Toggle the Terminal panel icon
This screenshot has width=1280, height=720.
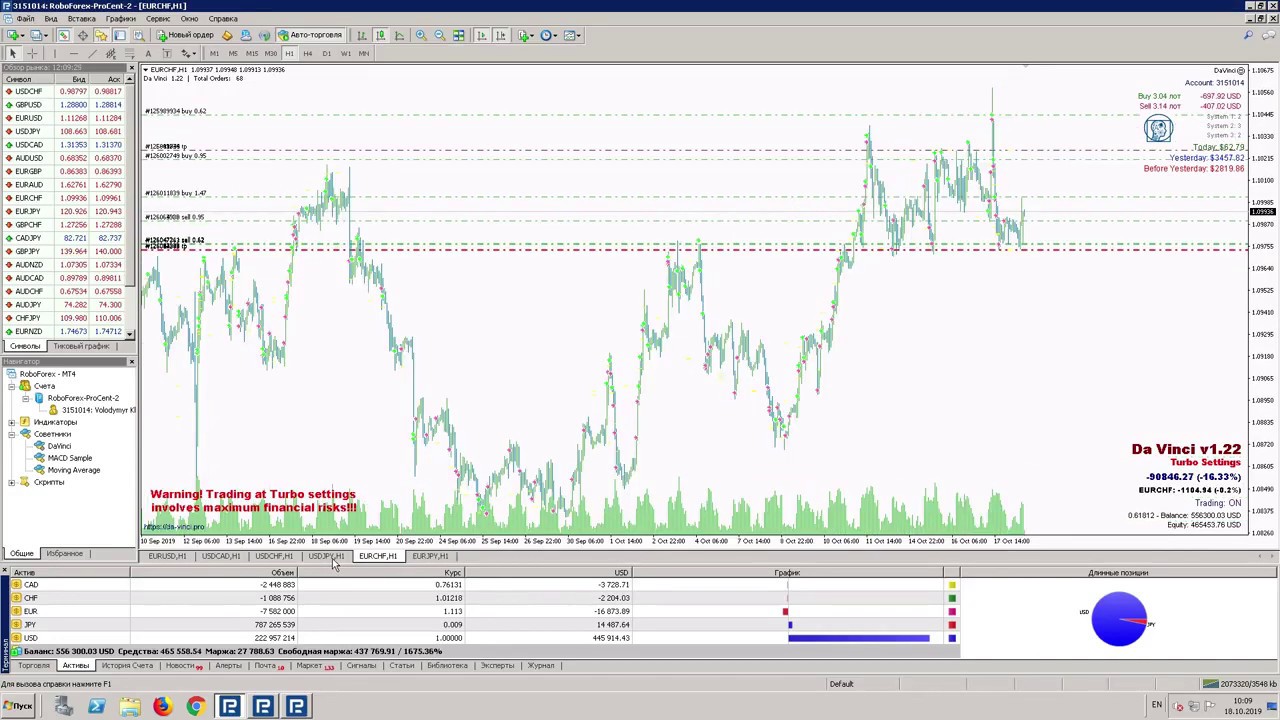point(120,35)
